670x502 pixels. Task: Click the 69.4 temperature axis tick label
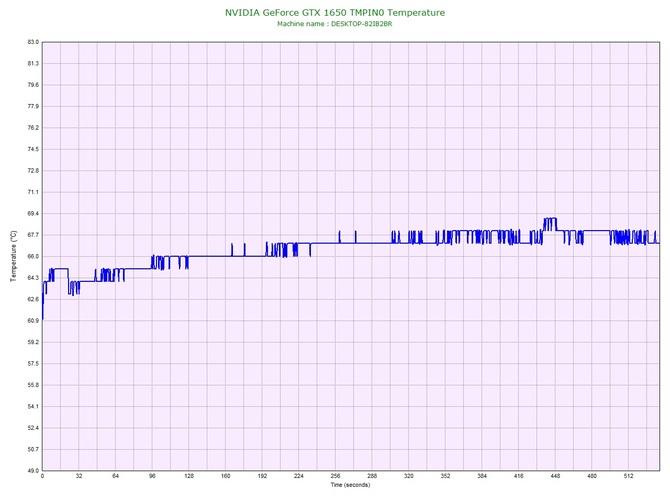[33, 213]
